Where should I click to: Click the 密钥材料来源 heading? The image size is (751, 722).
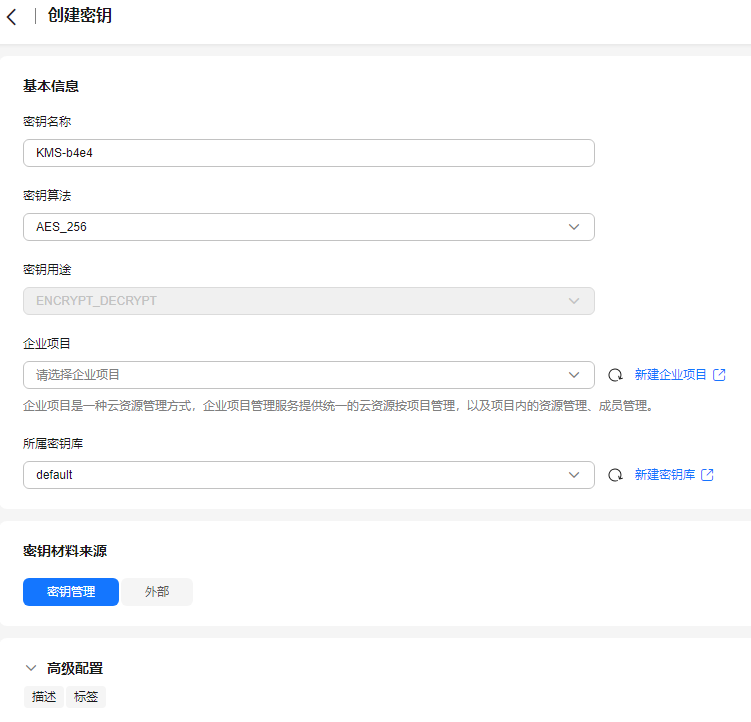65,551
